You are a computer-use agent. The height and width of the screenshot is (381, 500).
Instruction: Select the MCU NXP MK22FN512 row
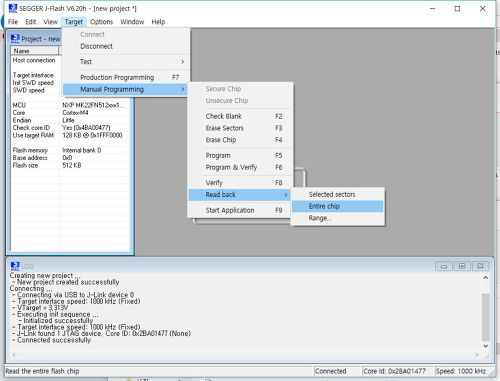(x=70, y=105)
